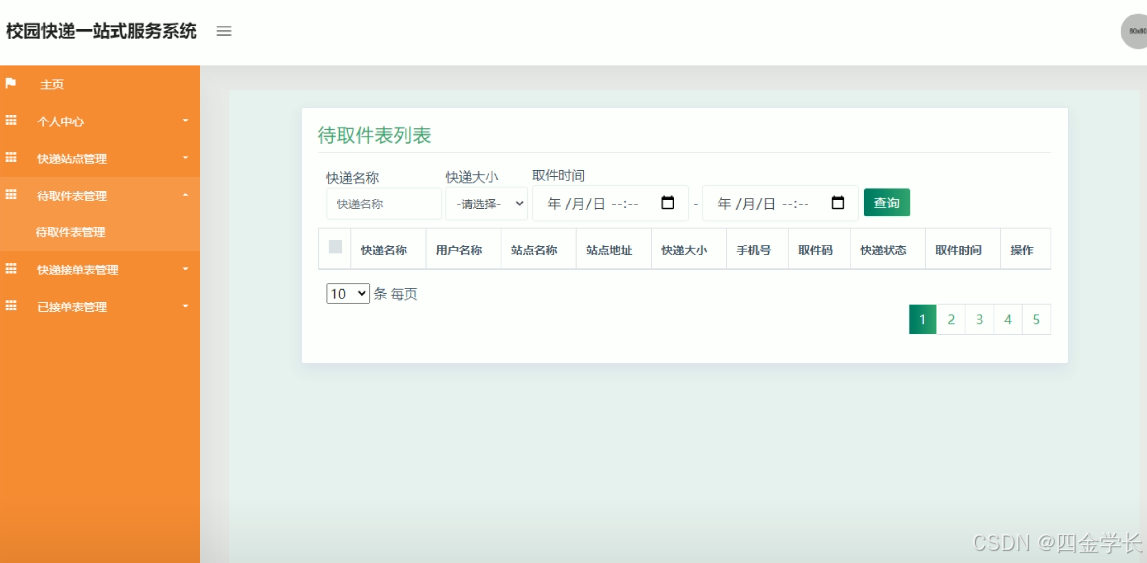Viewport: 1147px width, 563px height.
Task: Tick the select-all checkbox in table header
Action: 335,247
